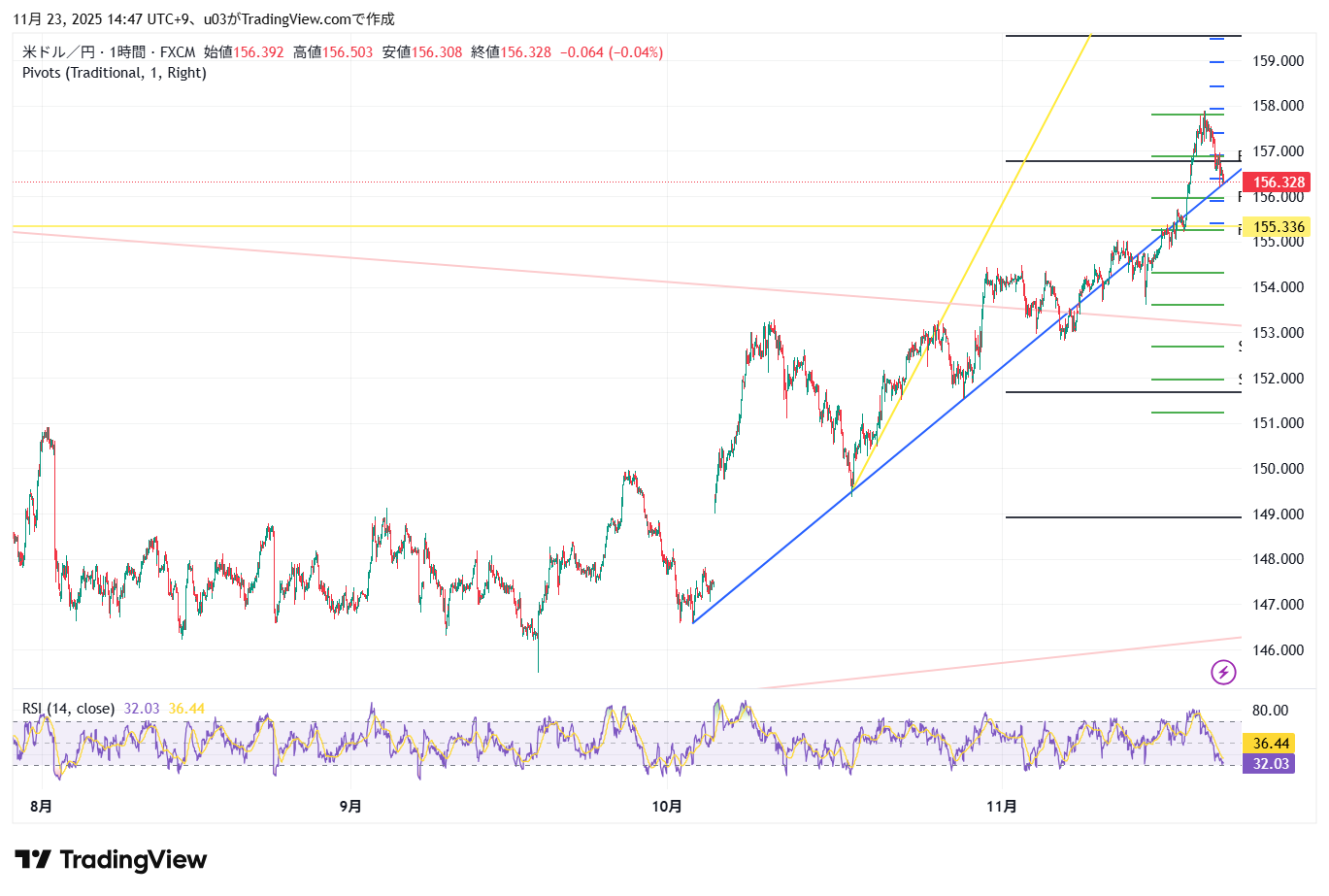Click the purple 32.03 RSI axis label
The width and height of the screenshot is (1329, 896).
[x=1271, y=764]
